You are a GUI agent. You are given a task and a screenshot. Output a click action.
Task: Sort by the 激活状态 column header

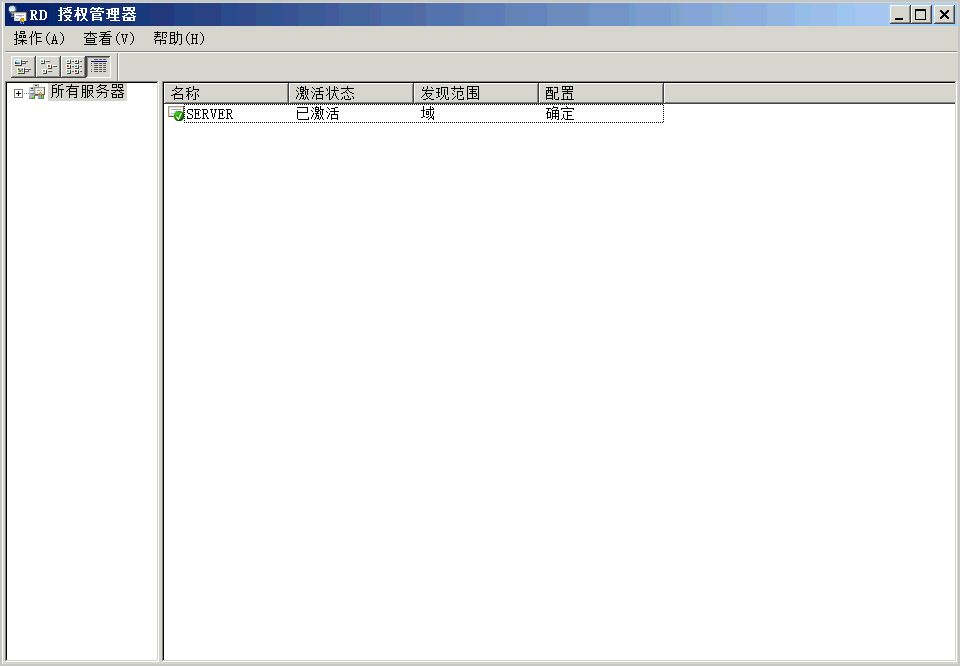pos(351,93)
